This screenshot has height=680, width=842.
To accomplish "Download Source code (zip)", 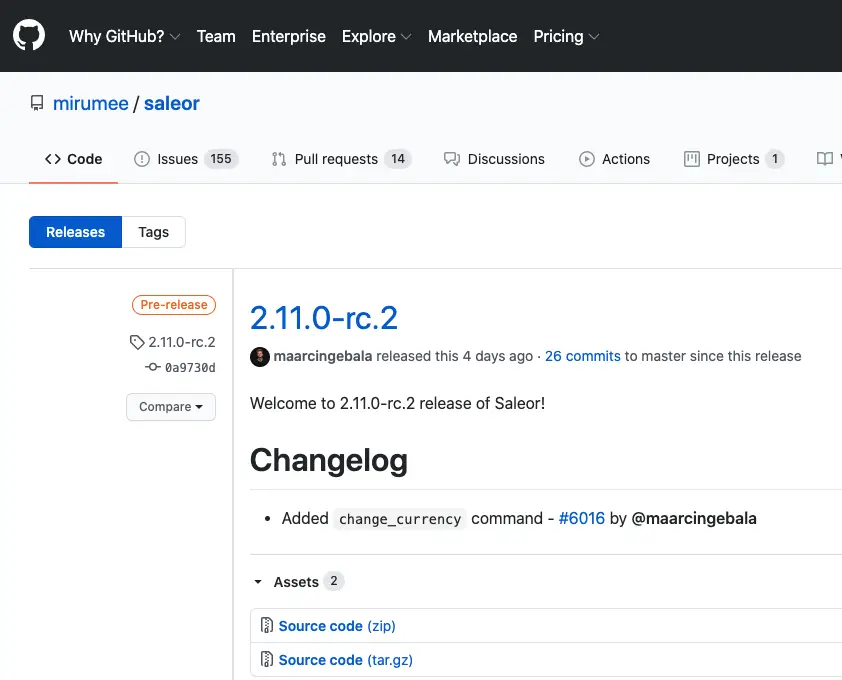I will pyautogui.click(x=337, y=626).
